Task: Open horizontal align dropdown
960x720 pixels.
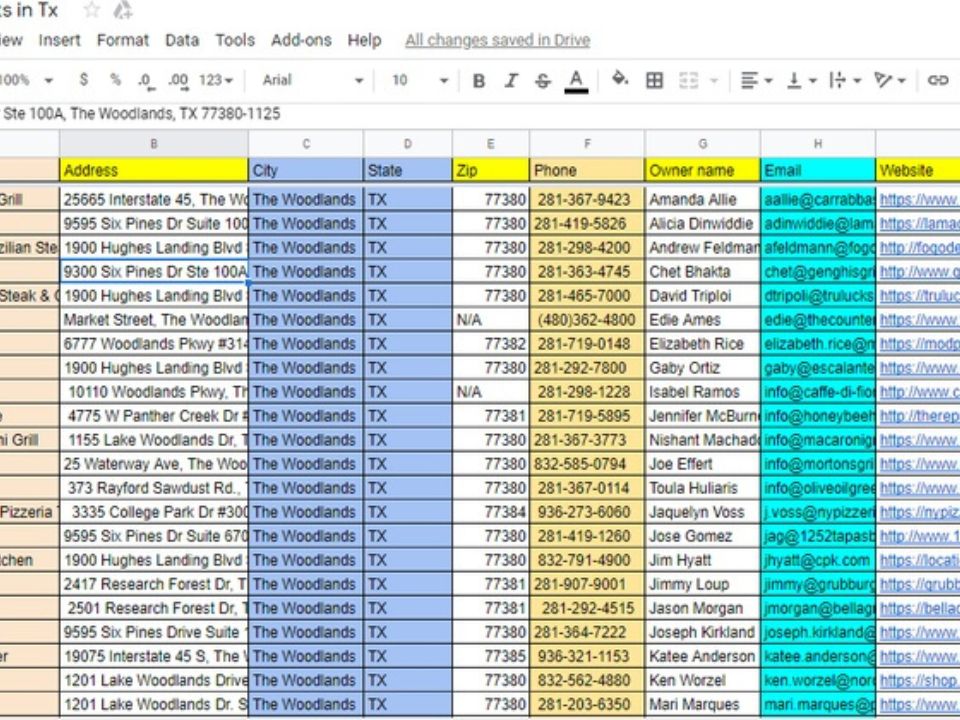Action: point(756,80)
